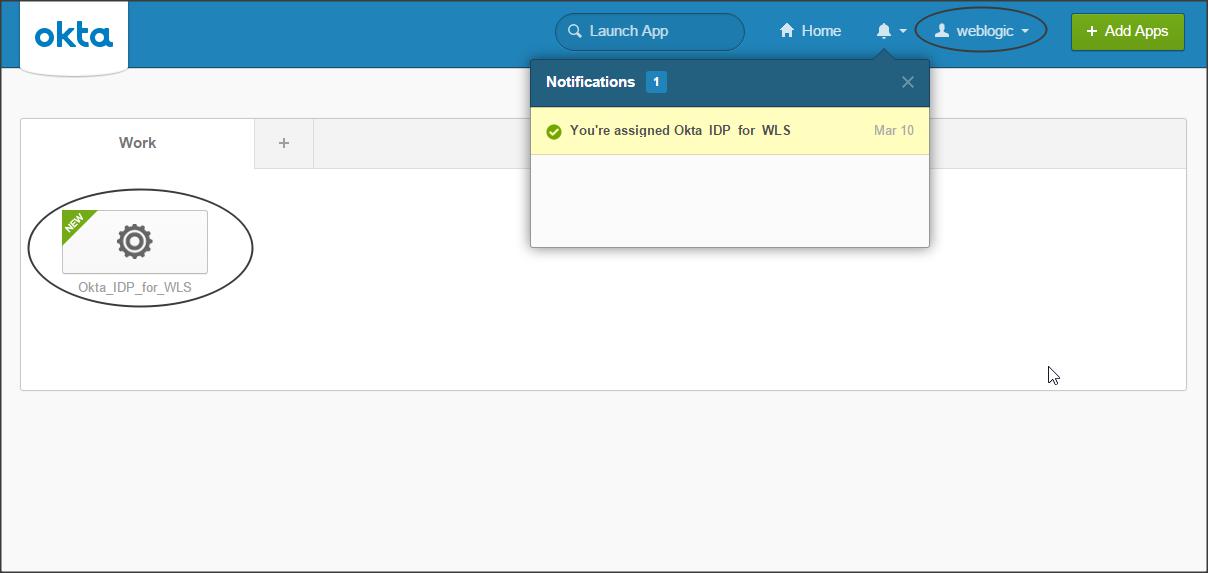
Task: Click the Notifications panel title
Action: coord(590,82)
